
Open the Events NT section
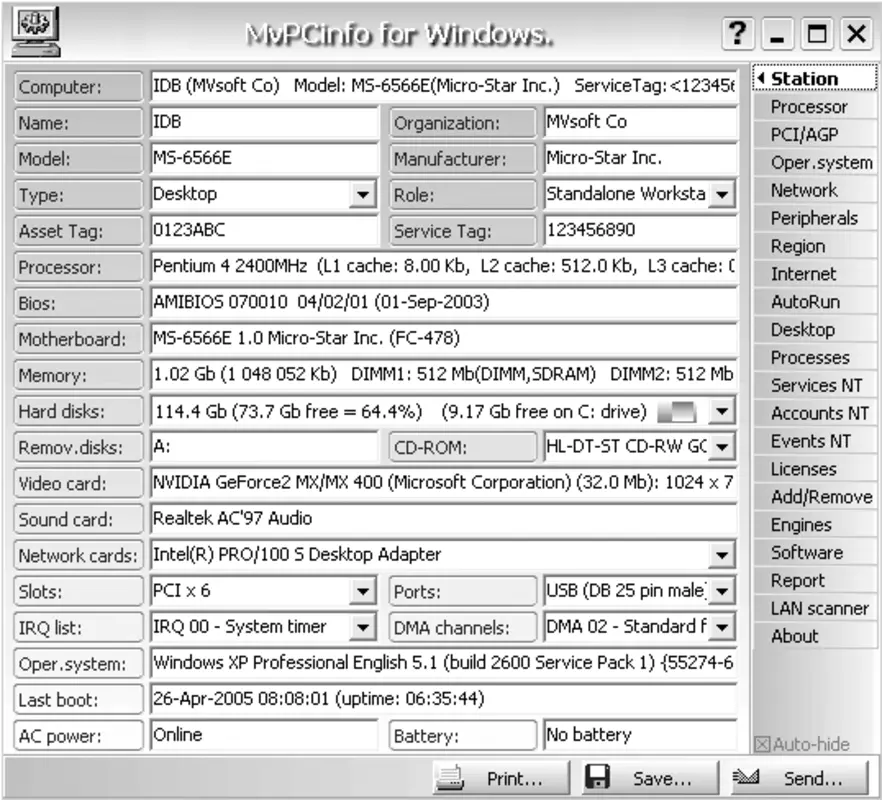[815, 441]
